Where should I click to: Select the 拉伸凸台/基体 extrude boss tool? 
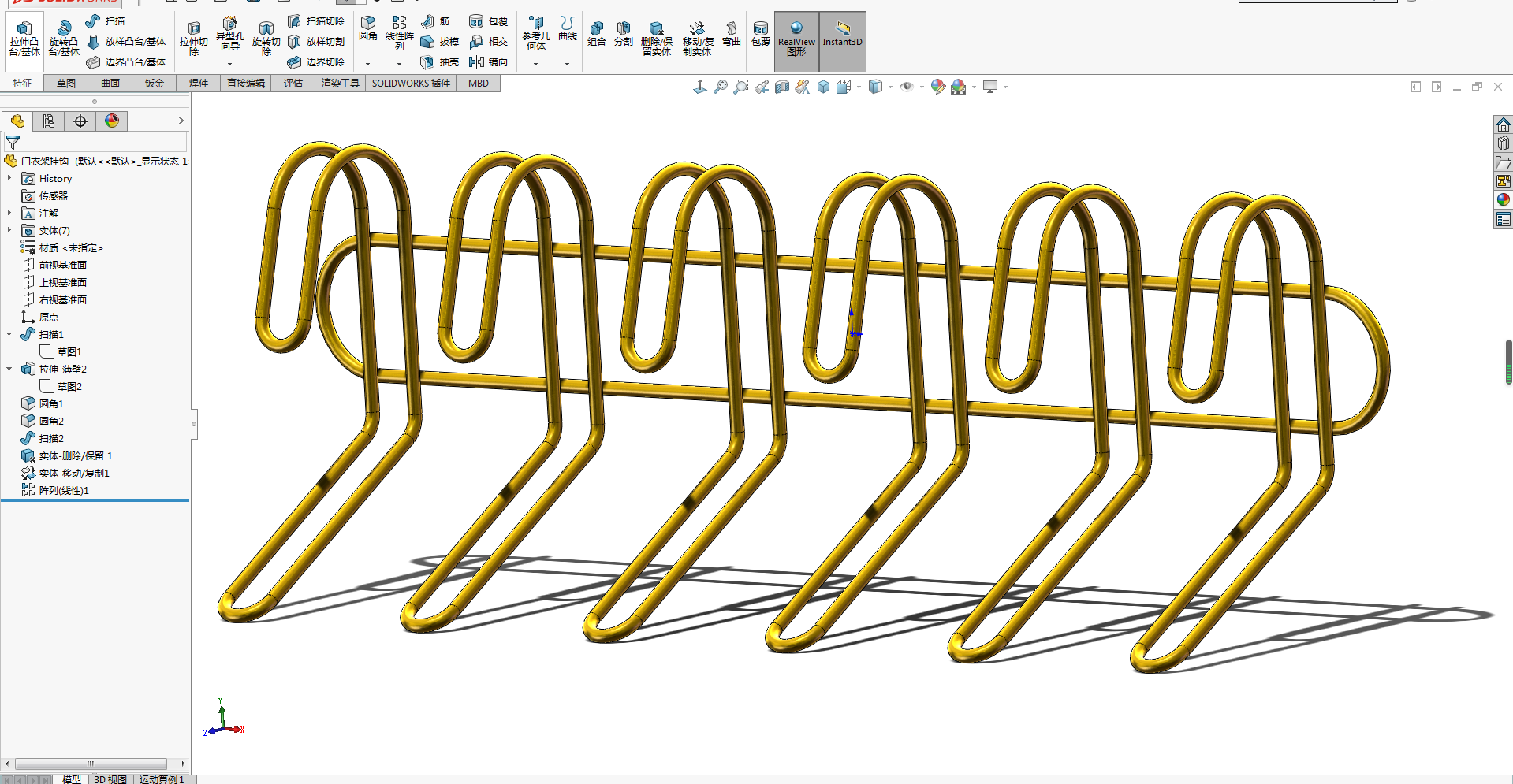coord(24,39)
